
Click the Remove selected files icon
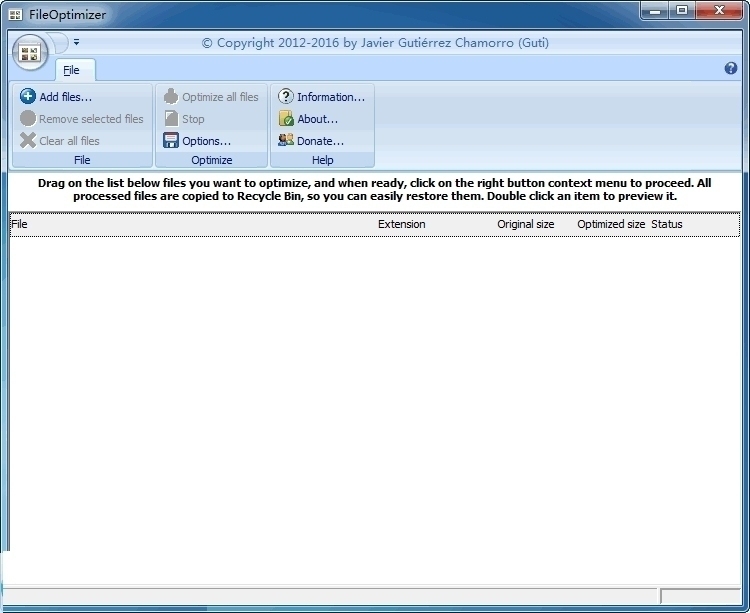28,119
